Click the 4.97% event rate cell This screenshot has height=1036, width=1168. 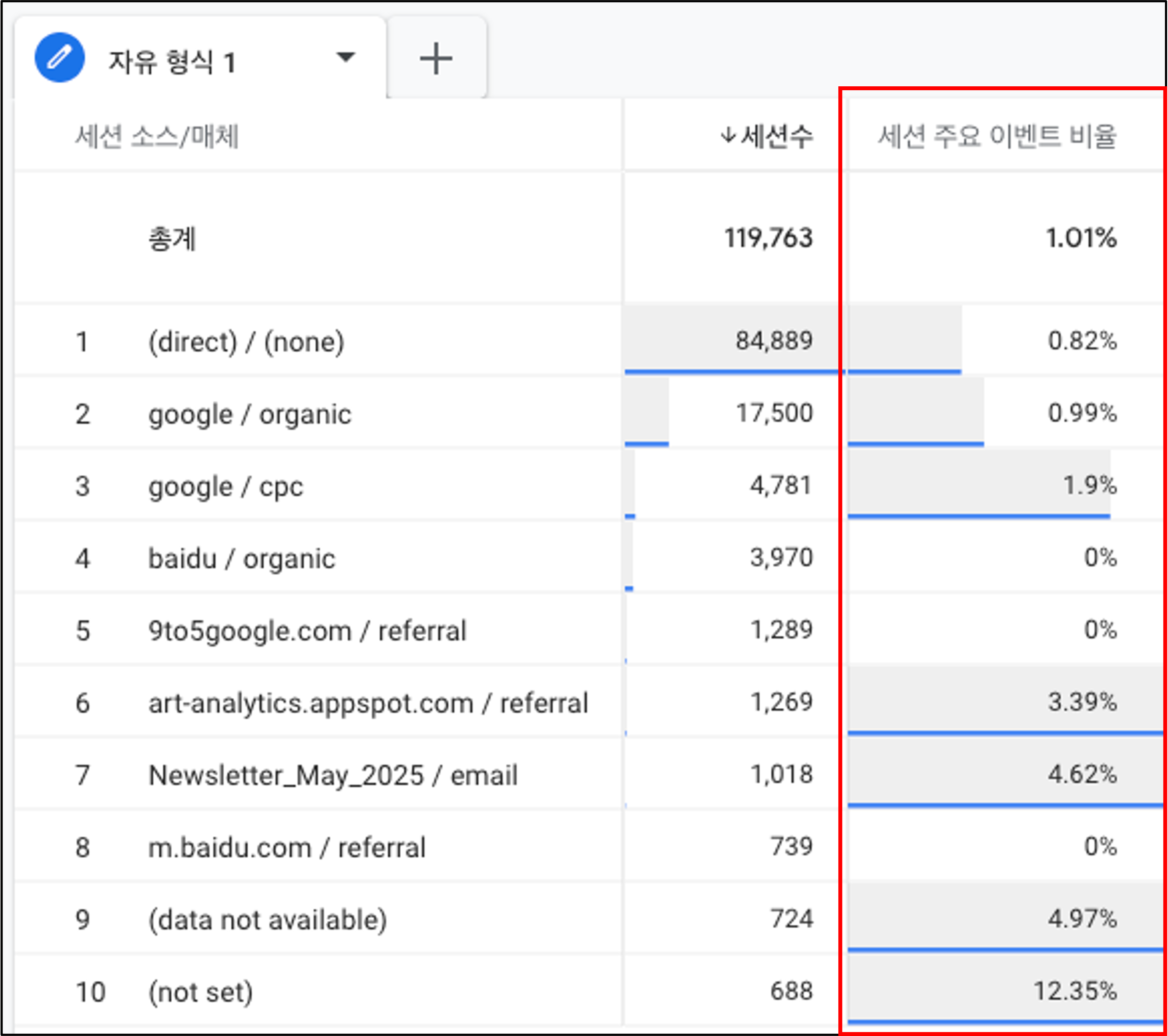(1082, 919)
